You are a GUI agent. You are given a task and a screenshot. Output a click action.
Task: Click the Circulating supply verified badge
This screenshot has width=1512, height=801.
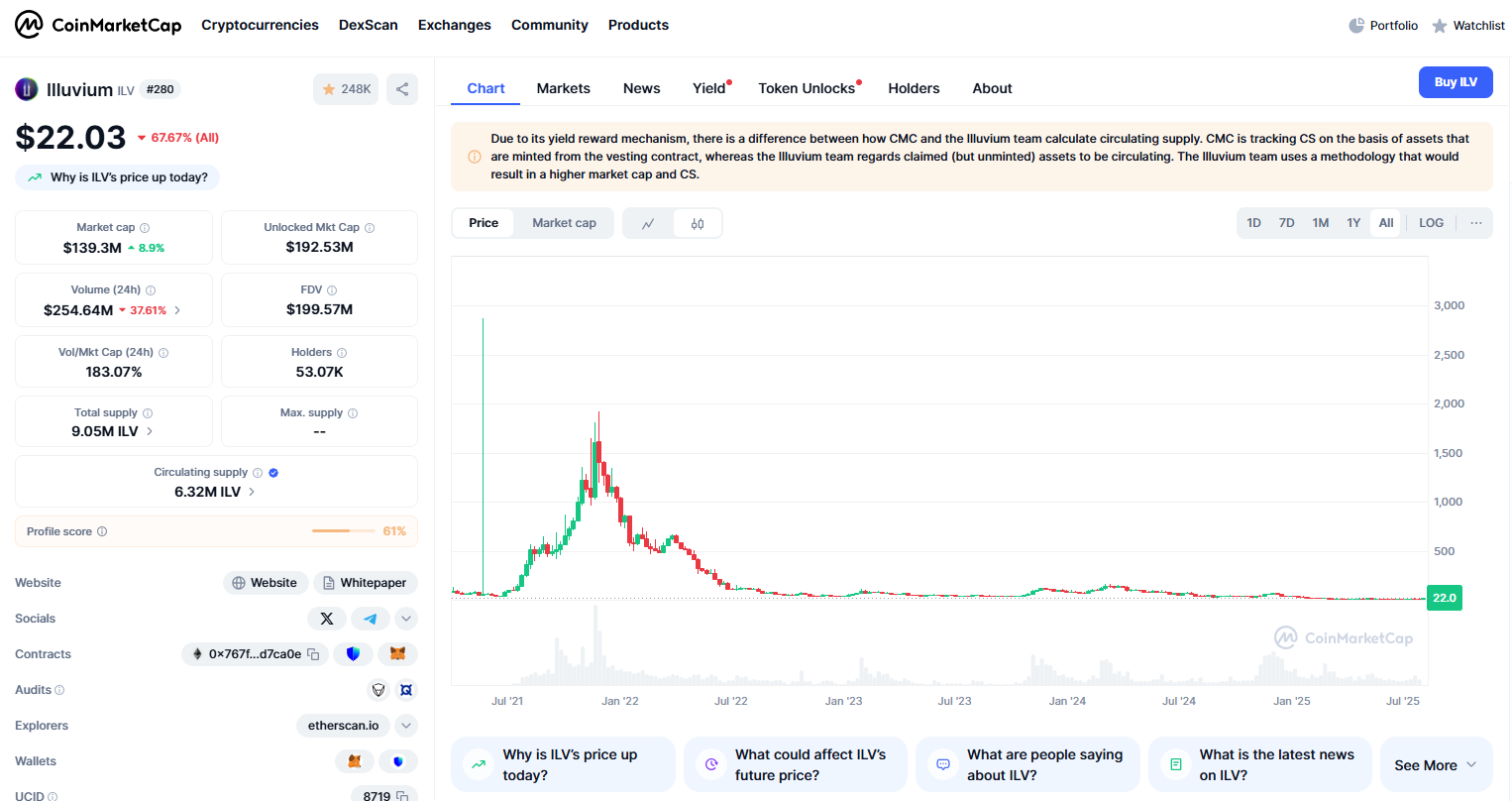tap(273, 473)
